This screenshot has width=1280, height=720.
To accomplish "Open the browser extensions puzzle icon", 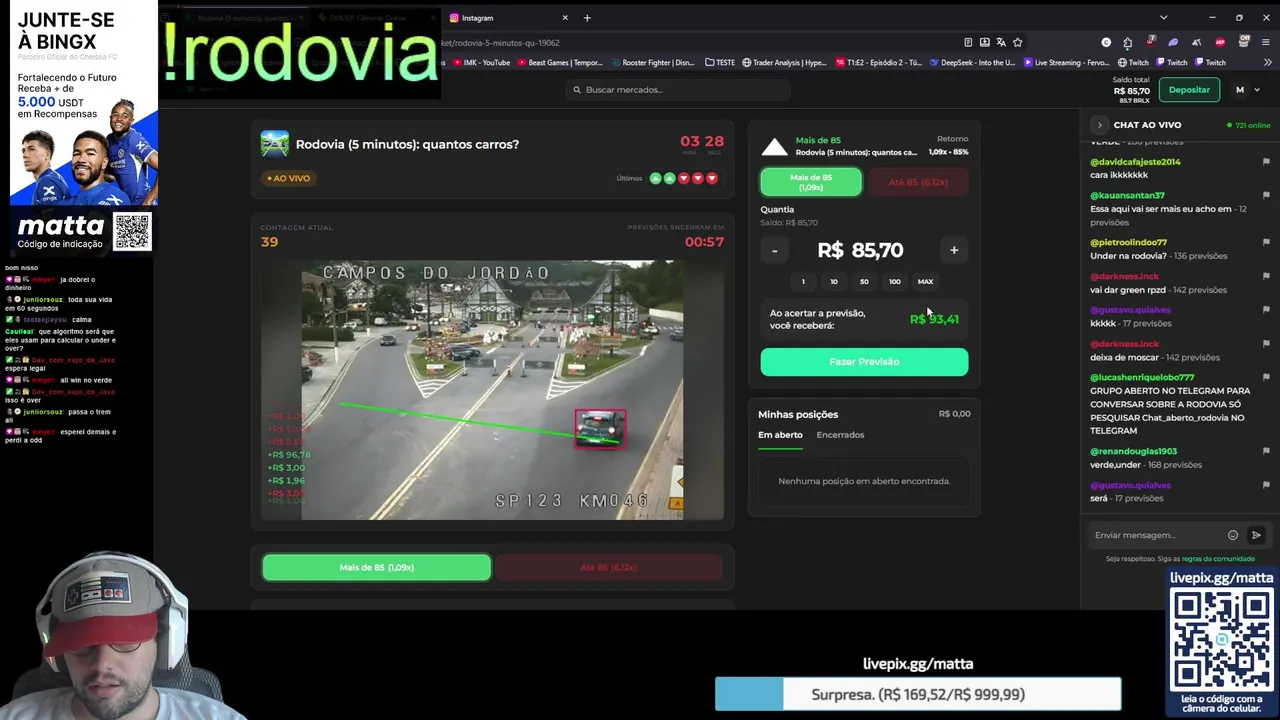I will (x=1127, y=43).
